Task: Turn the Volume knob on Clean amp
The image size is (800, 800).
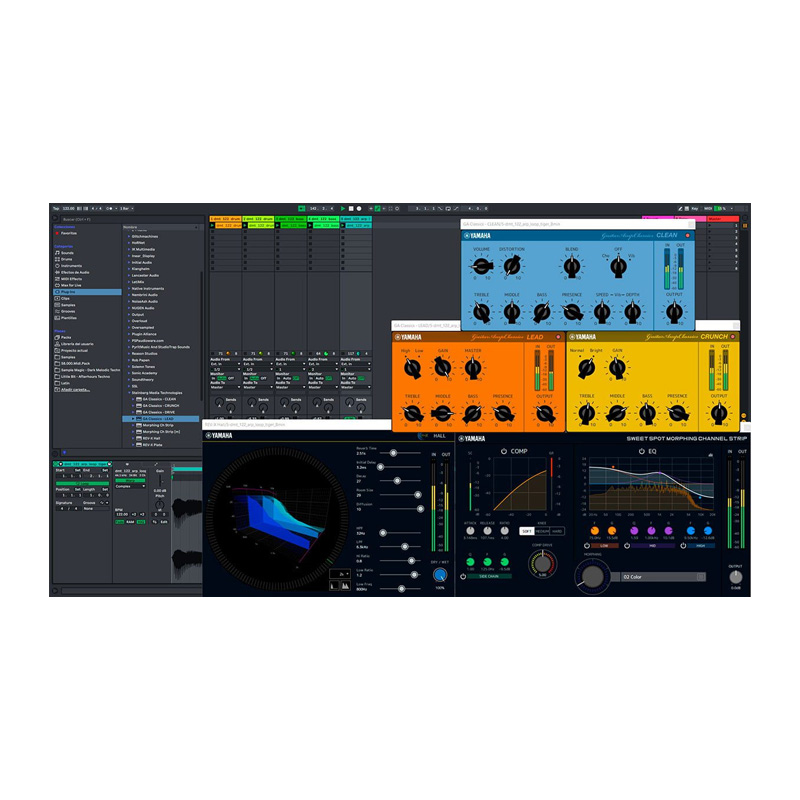Action: click(482, 267)
